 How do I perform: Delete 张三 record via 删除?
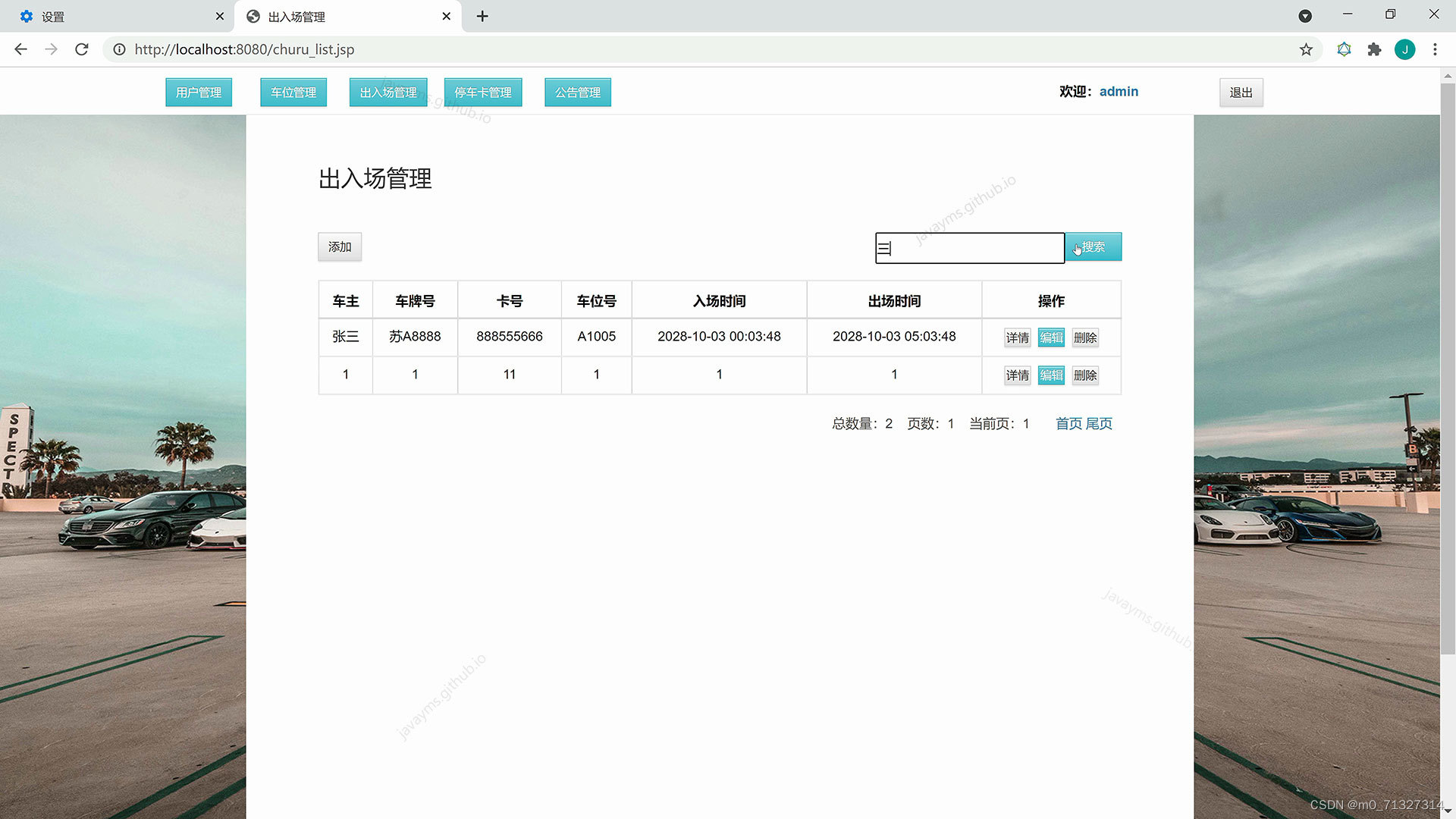1085,337
